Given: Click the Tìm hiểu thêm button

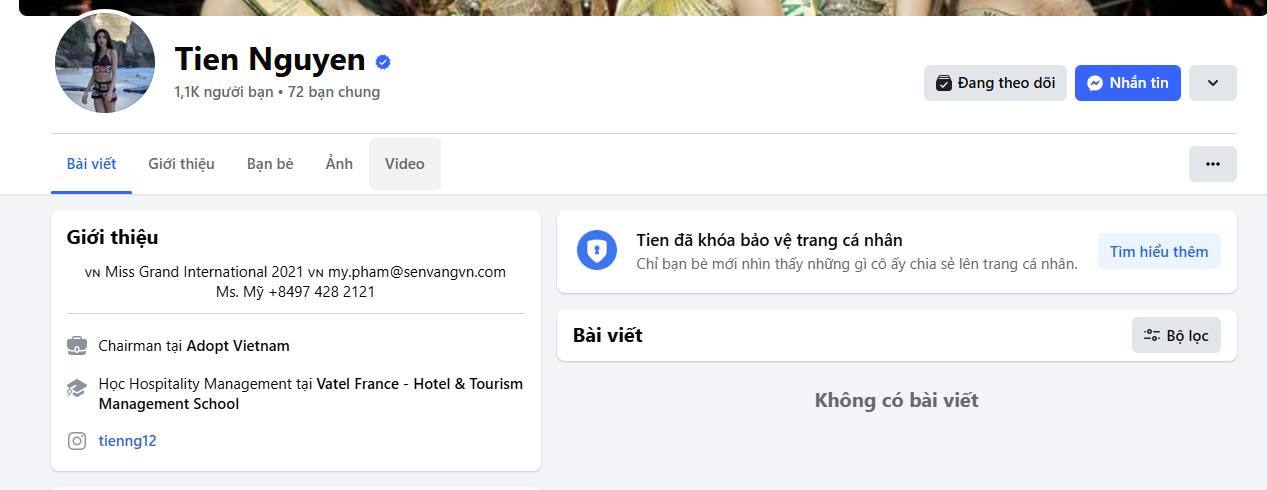Looking at the screenshot, I should point(1158,252).
